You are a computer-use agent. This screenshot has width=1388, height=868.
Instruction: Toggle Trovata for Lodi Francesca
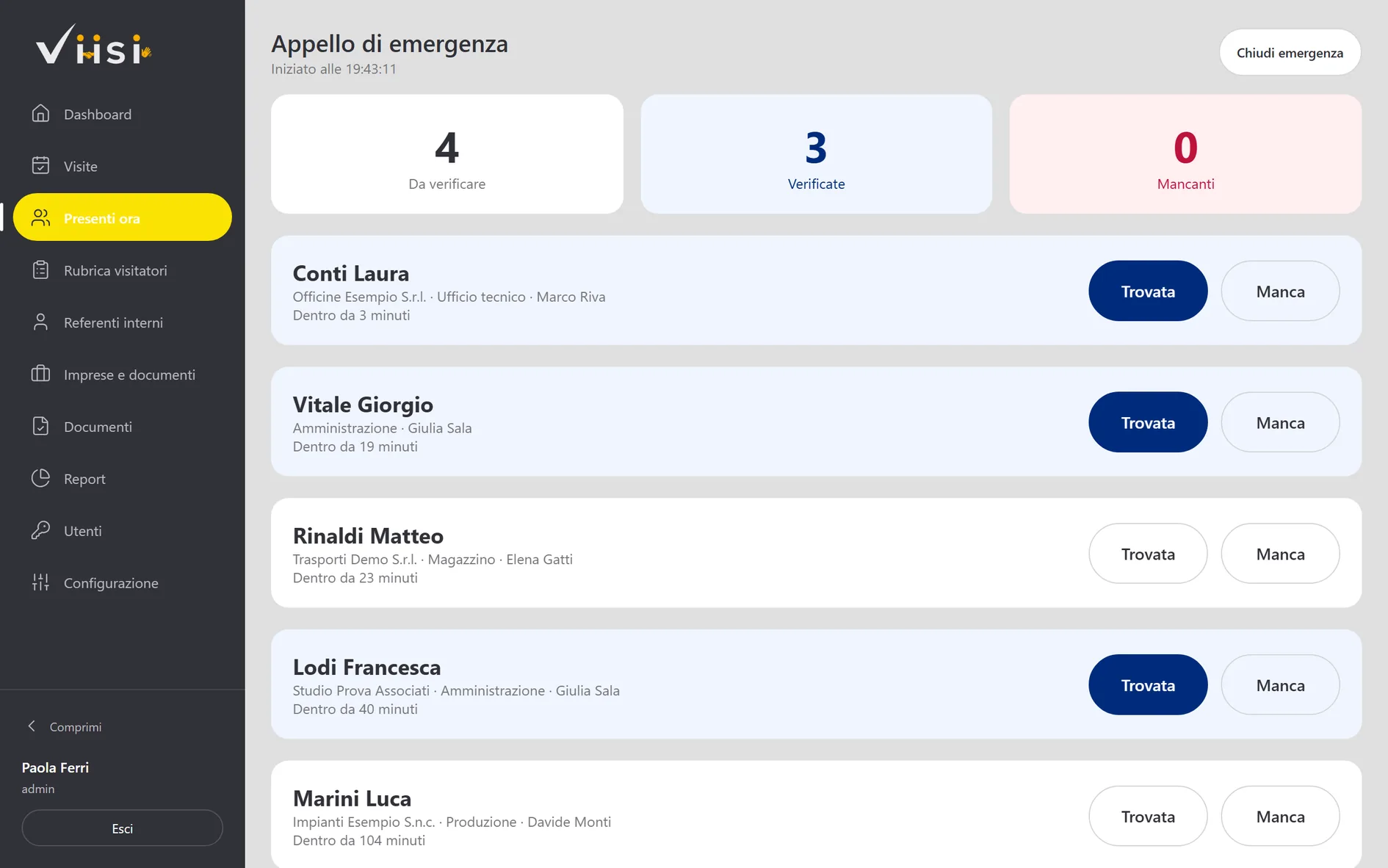[x=1148, y=685]
